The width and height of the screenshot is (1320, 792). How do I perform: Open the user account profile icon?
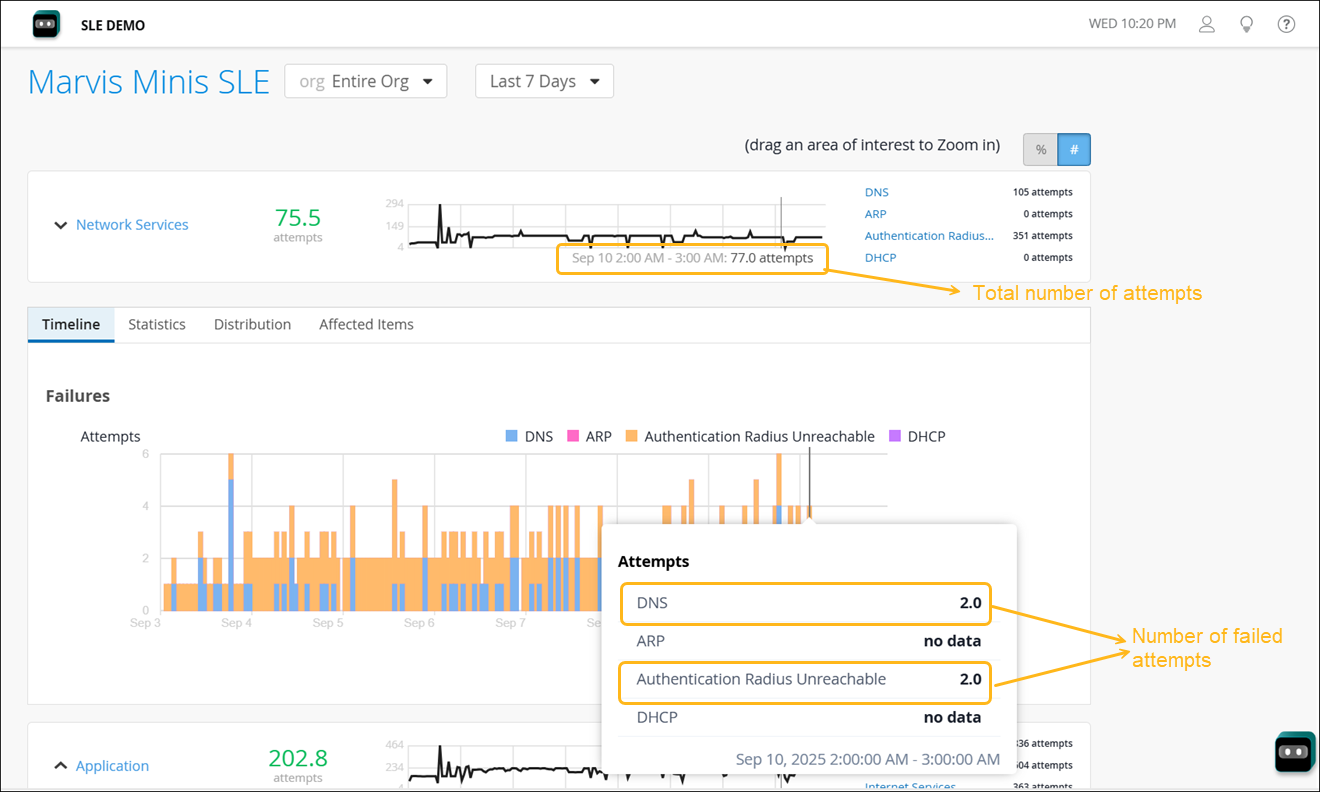click(x=1207, y=24)
